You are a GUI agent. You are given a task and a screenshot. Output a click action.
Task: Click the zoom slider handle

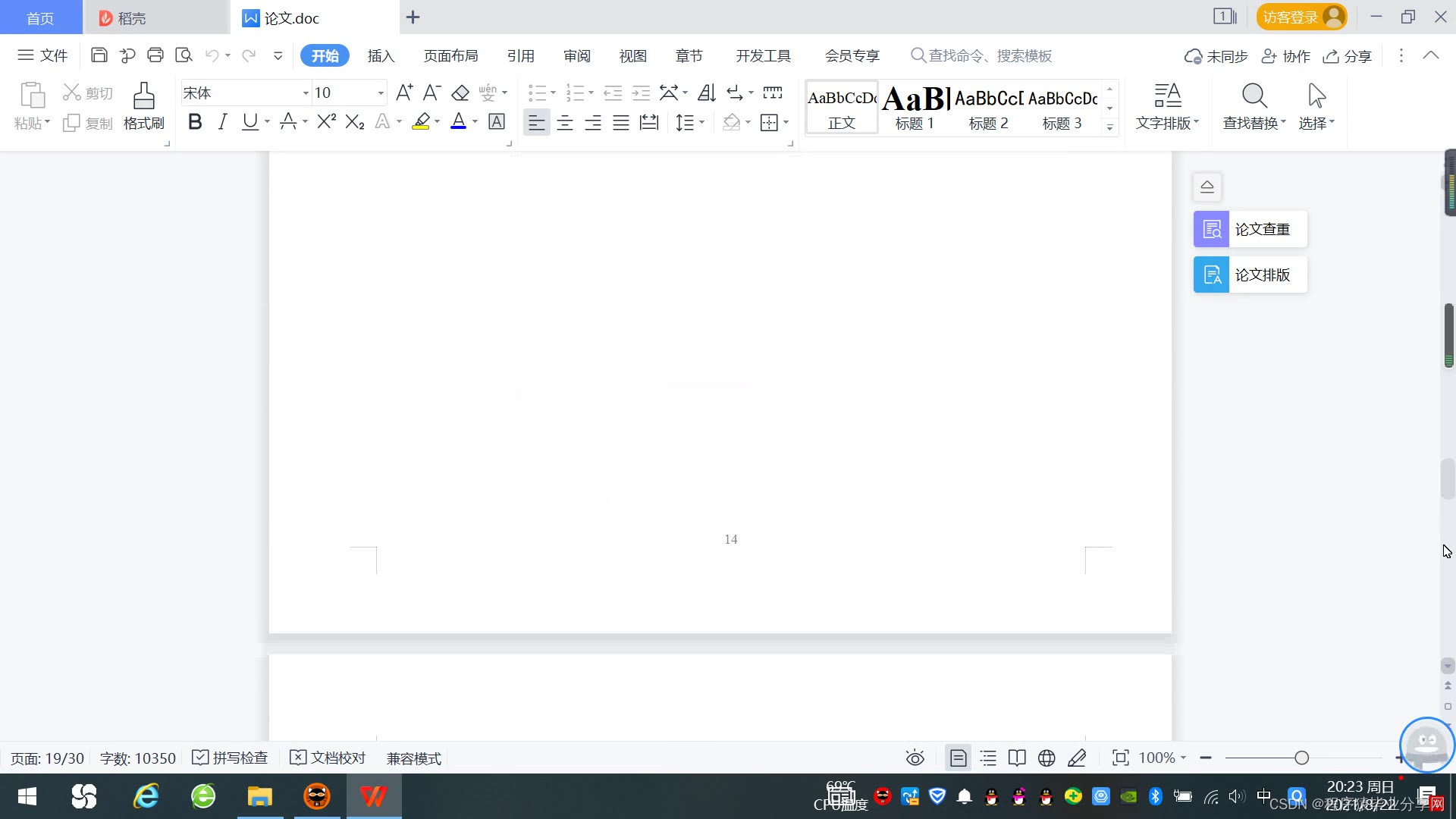1302,758
